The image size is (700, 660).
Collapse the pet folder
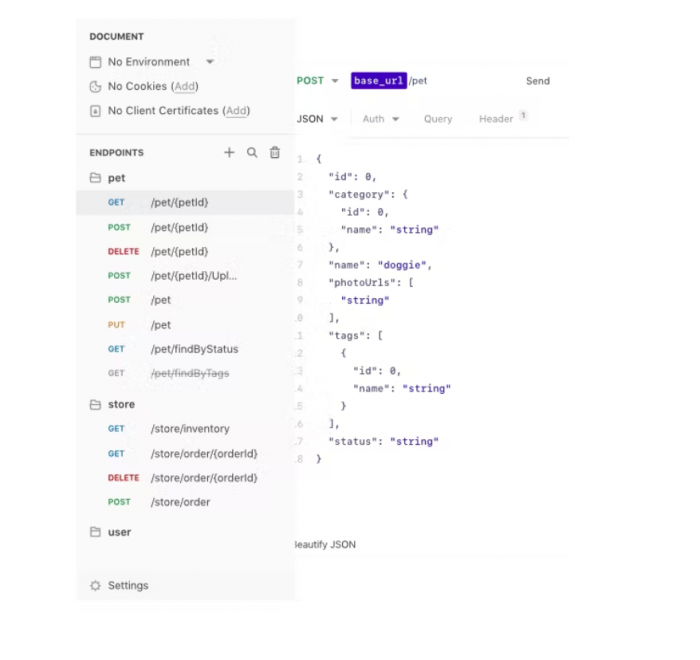(x=107, y=178)
